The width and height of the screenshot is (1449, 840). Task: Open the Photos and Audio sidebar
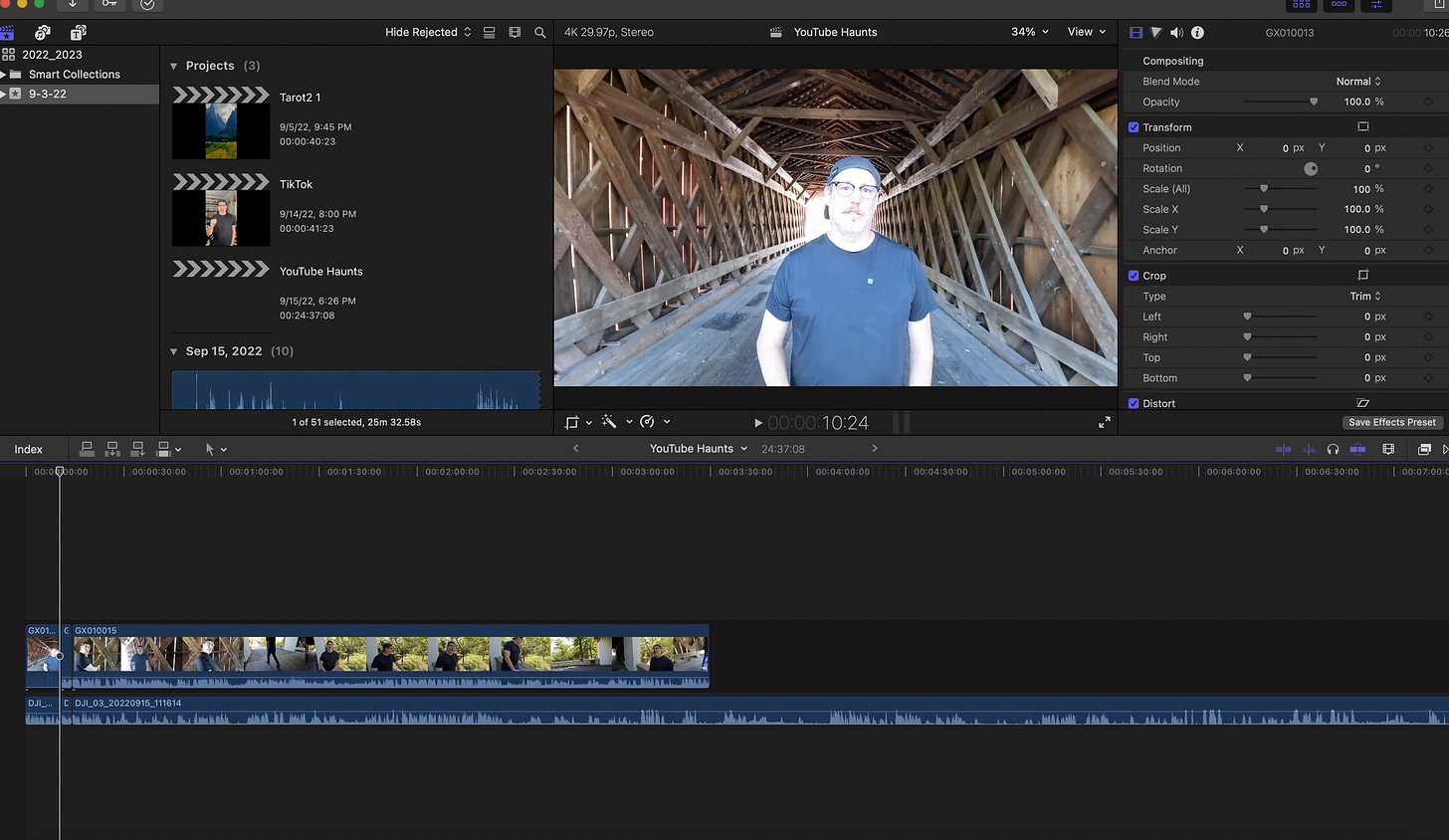[x=42, y=33]
